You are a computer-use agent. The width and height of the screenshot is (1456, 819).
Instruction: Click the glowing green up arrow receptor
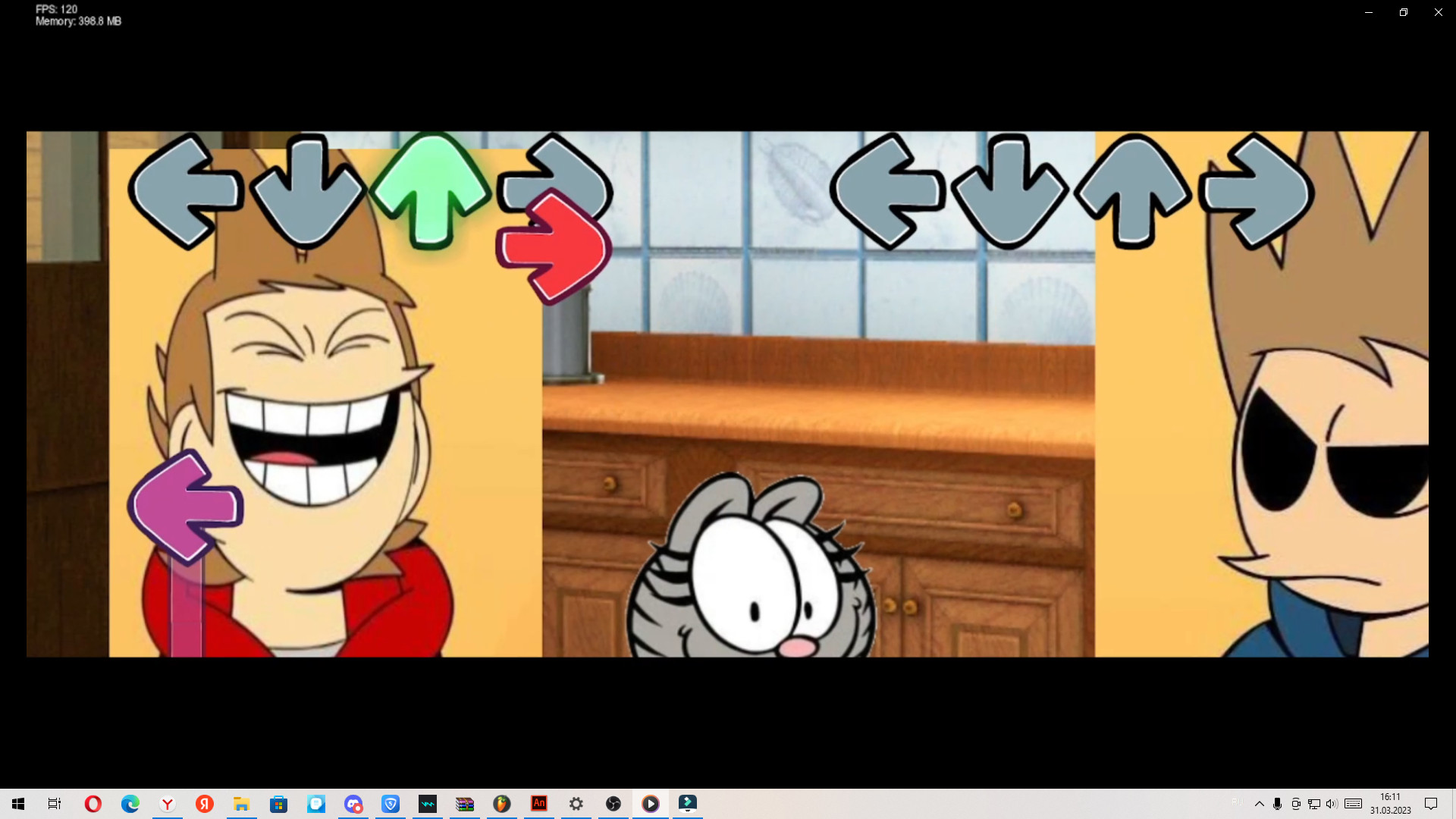point(431,190)
